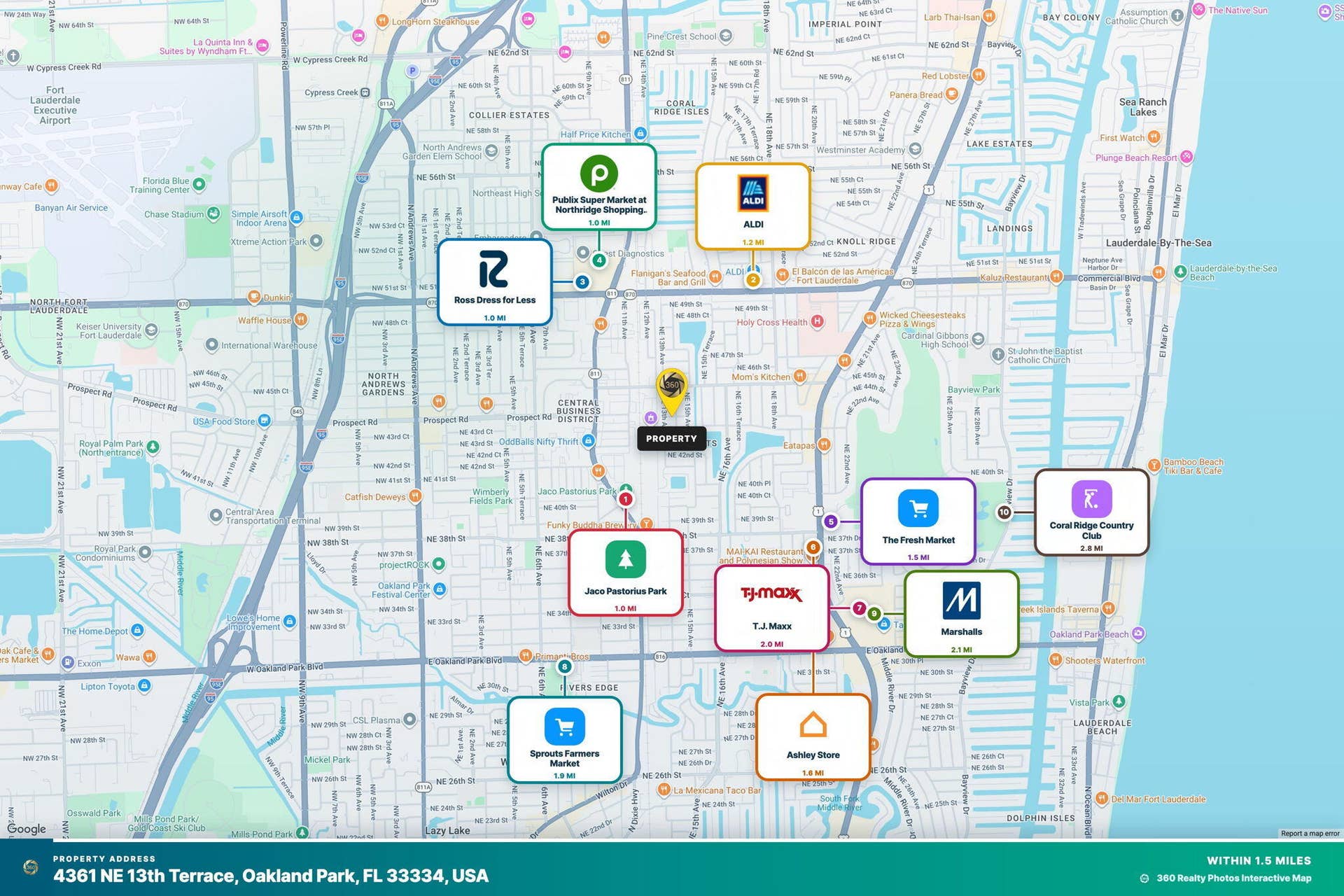
Task: Click the ALDI card logo
Action: coord(753,194)
